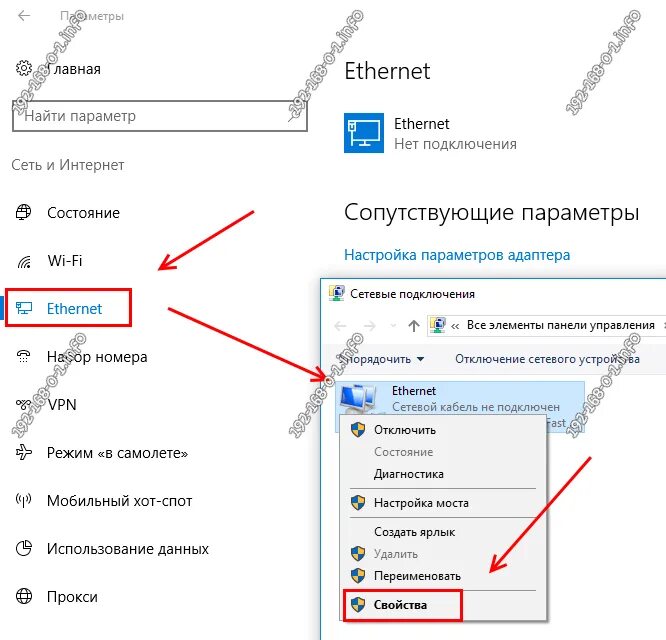Open the VPN settings section
This screenshot has height=640, width=666.
(x=46, y=404)
